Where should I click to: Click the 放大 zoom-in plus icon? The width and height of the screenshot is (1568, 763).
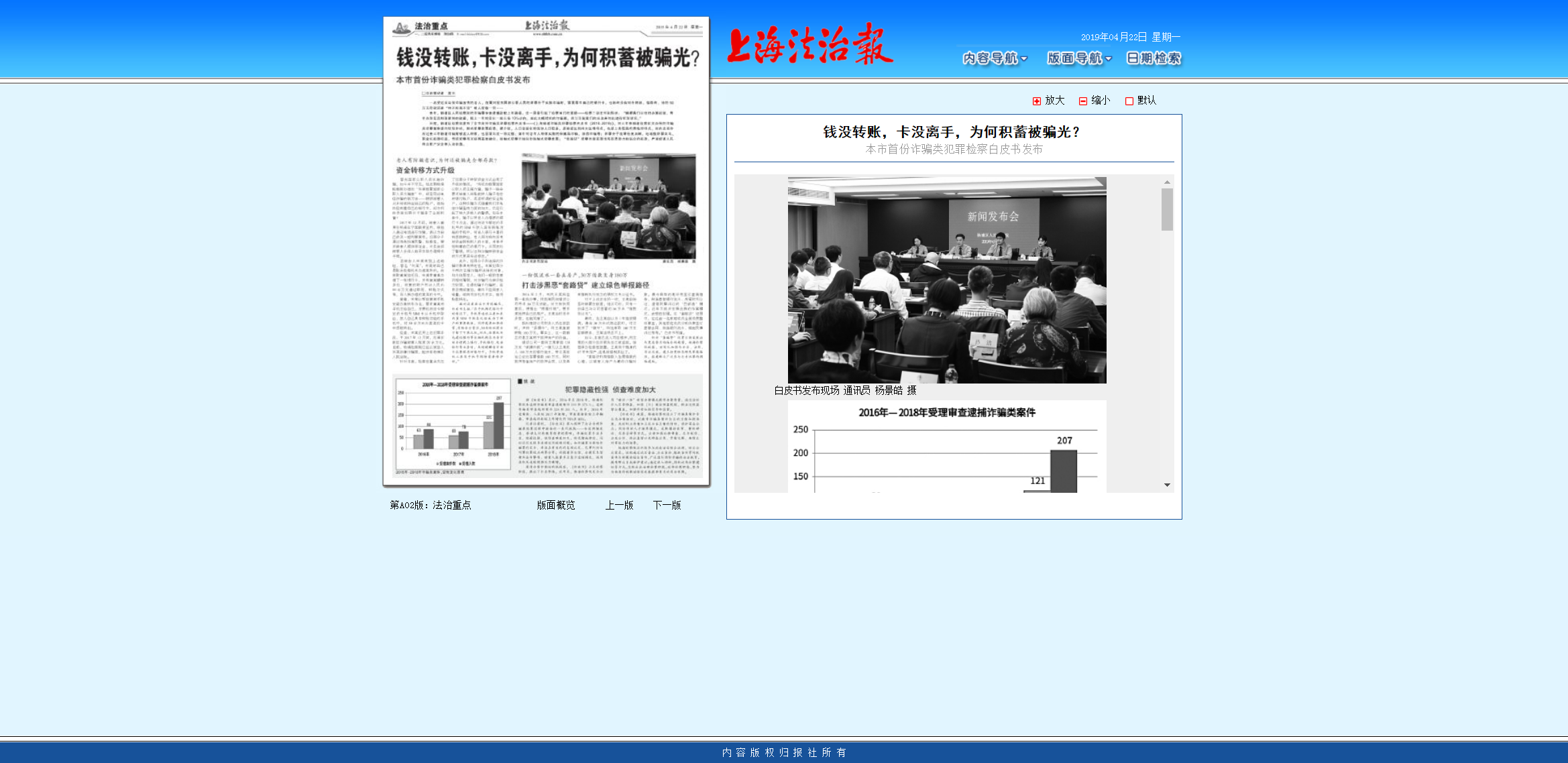1038,100
